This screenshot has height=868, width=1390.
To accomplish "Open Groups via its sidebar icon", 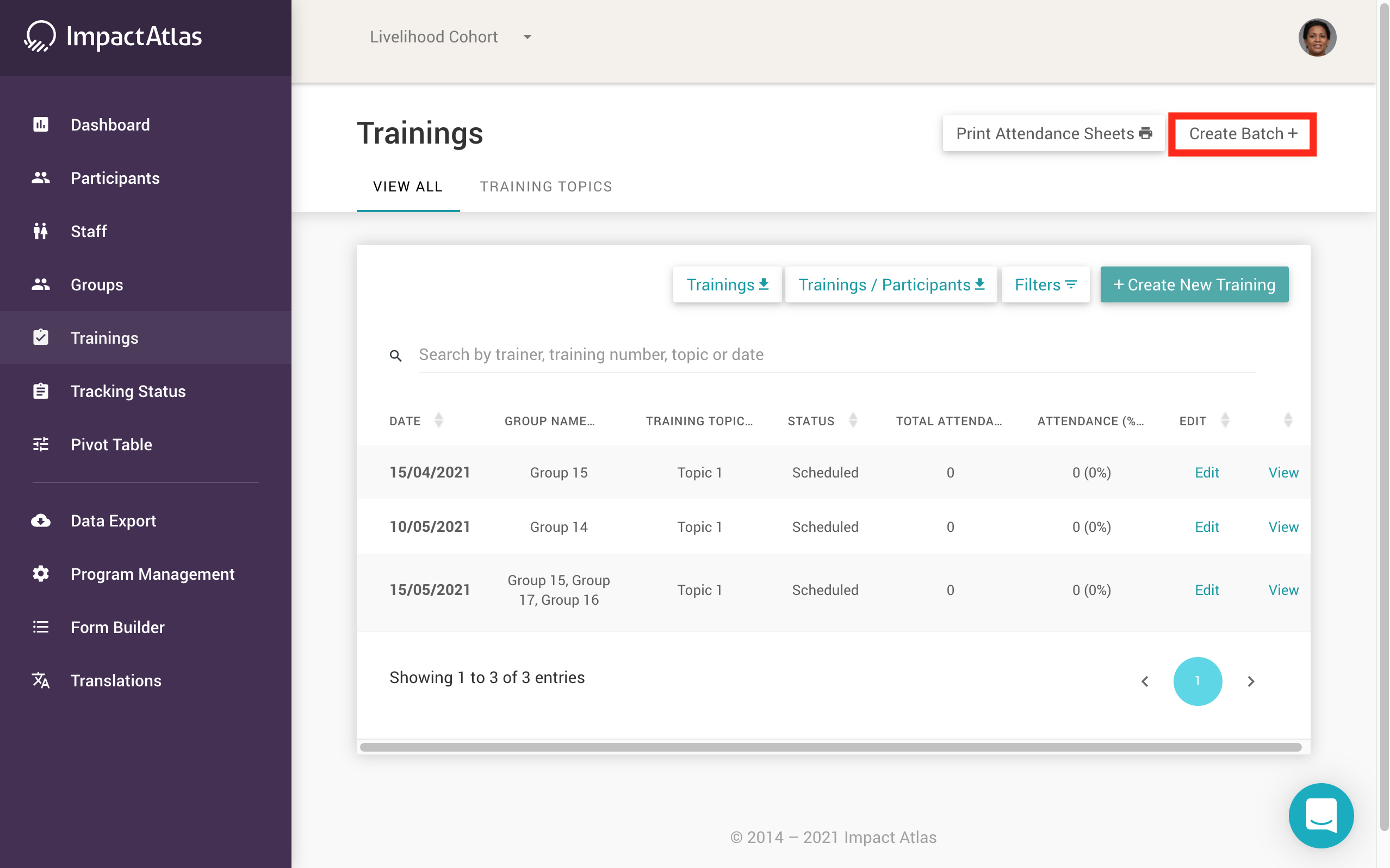I will point(41,283).
